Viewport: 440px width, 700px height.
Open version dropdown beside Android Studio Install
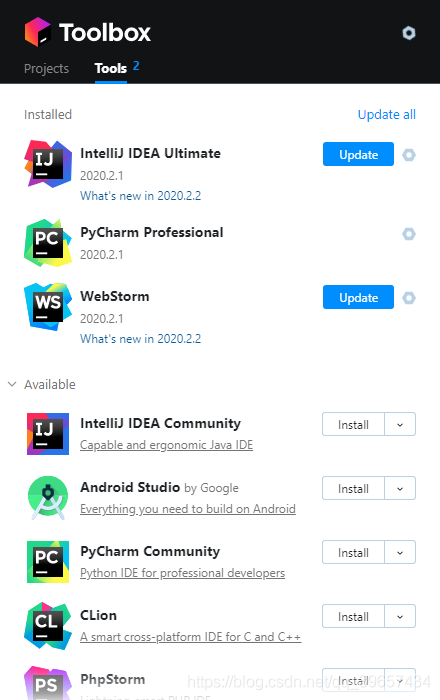pos(400,488)
